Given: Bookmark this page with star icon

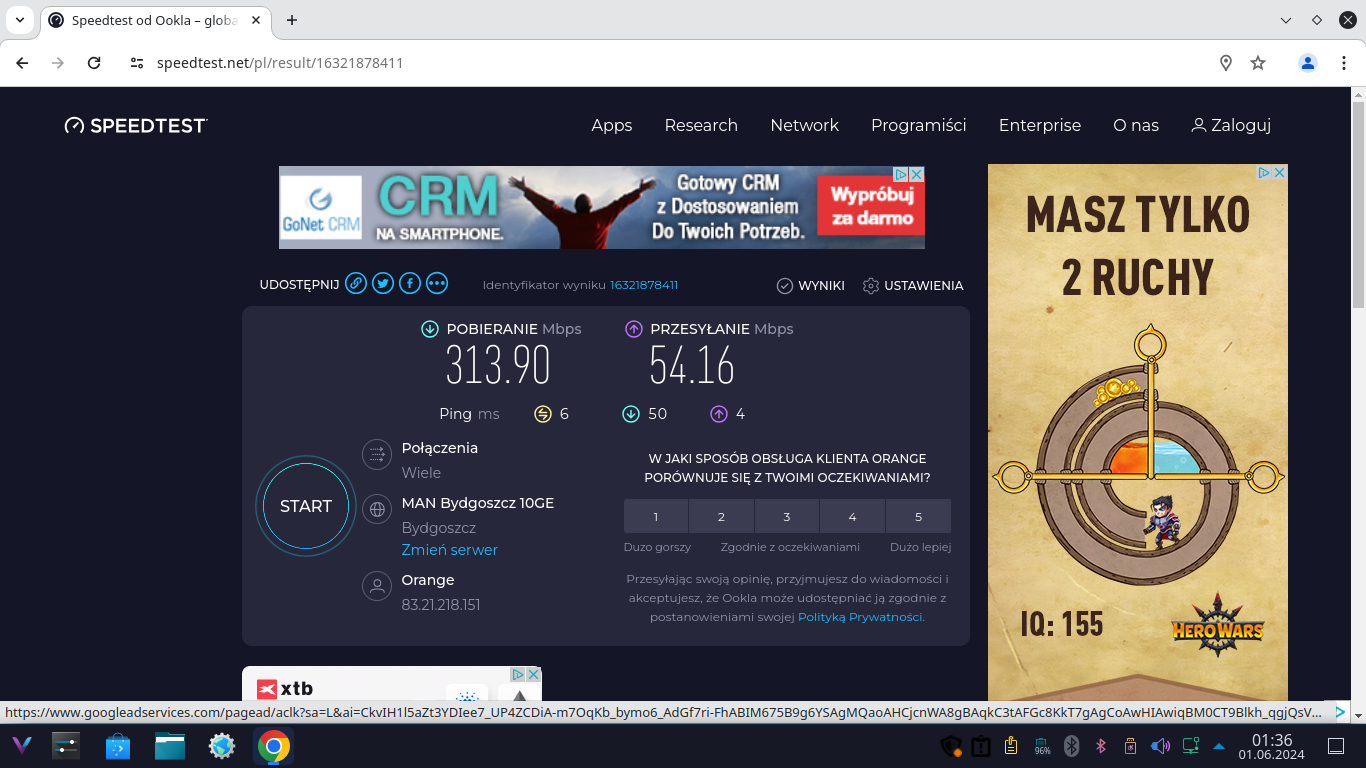Looking at the screenshot, I should point(1258,63).
